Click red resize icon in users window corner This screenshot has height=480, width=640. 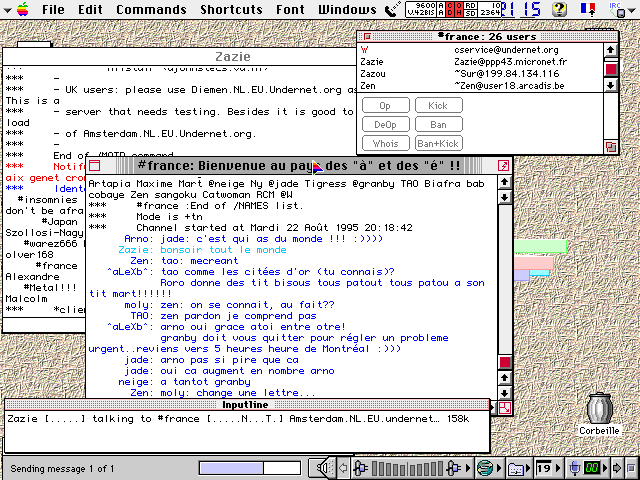pos(611,147)
